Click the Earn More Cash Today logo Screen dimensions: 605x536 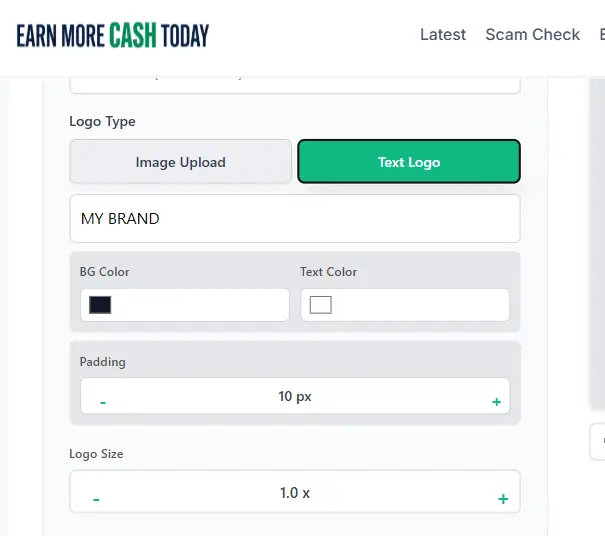(113, 35)
